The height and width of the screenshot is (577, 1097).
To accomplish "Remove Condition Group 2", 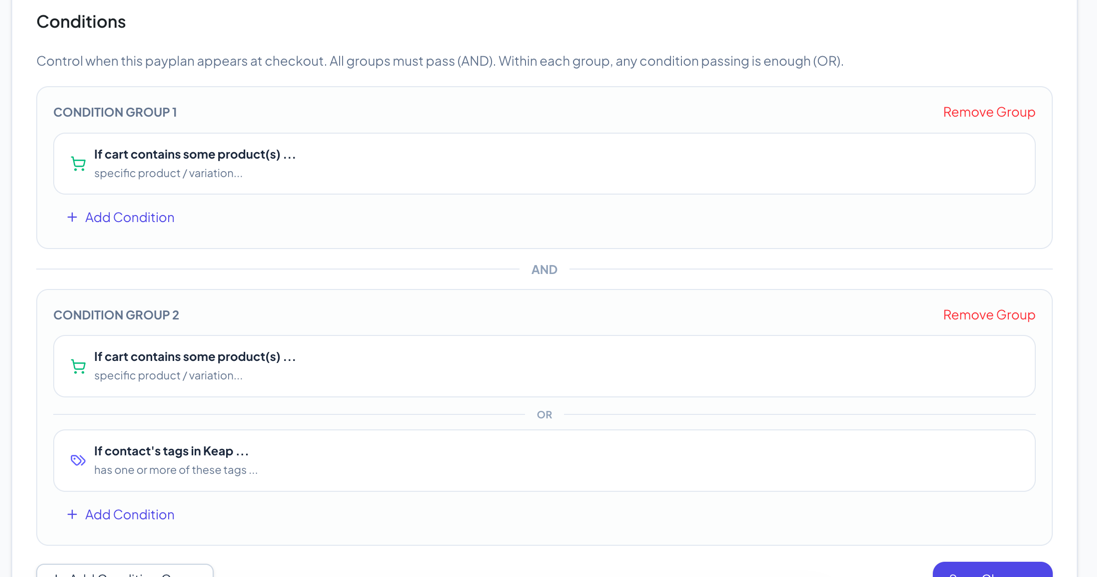I will [x=988, y=314].
